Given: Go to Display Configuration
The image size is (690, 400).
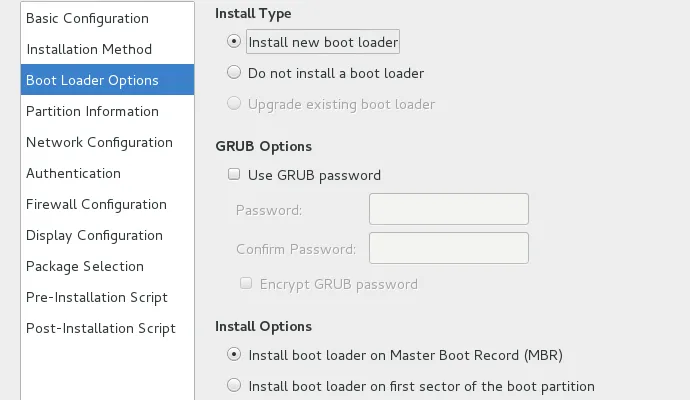Looking at the screenshot, I should point(94,235).
